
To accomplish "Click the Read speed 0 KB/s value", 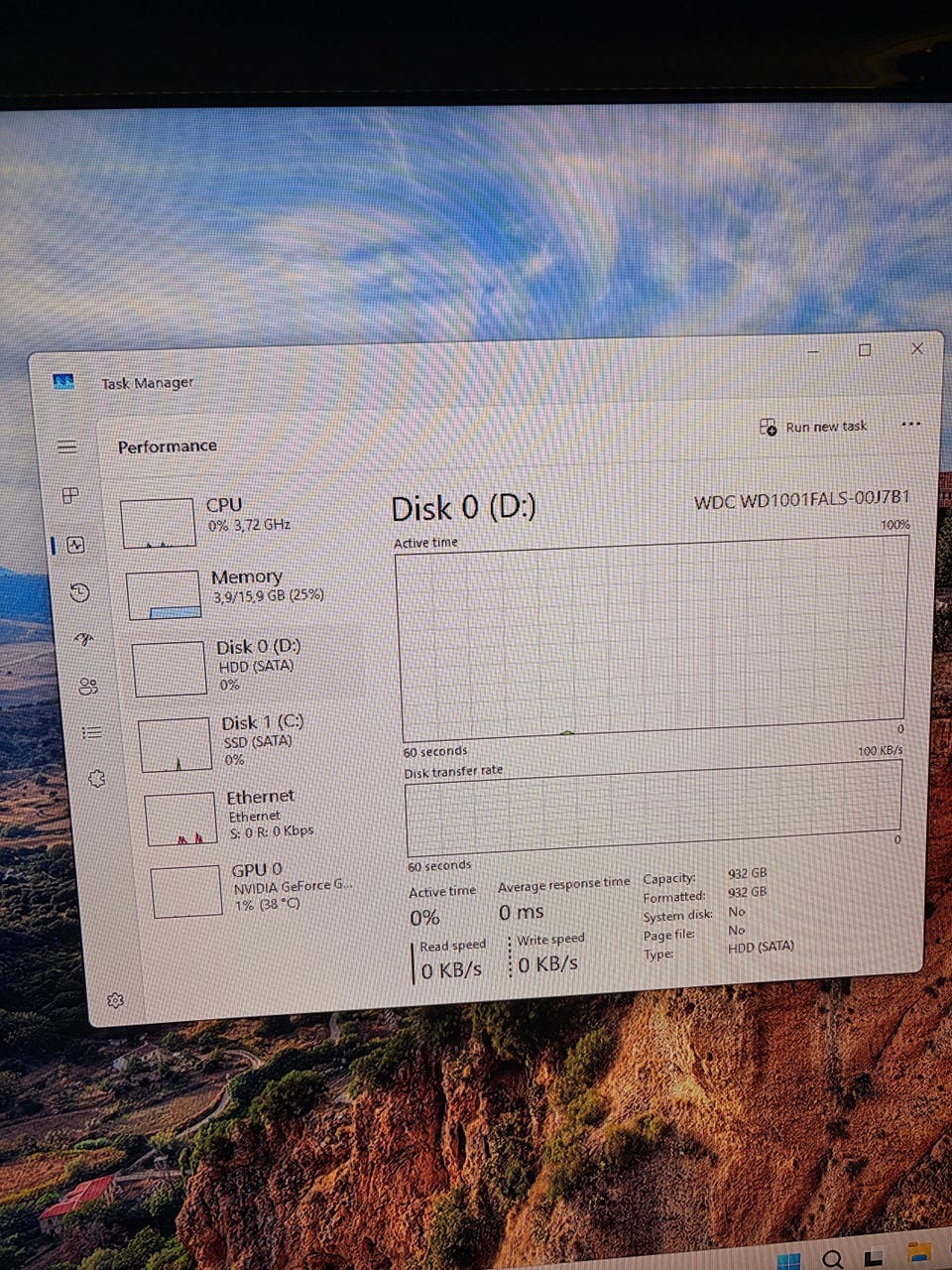I will [451, 970].
